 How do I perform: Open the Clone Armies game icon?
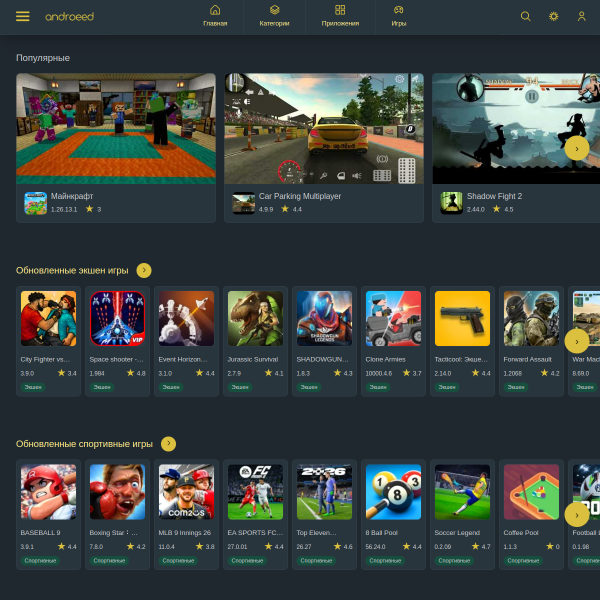pyautogui.click(x=393, y=318)
